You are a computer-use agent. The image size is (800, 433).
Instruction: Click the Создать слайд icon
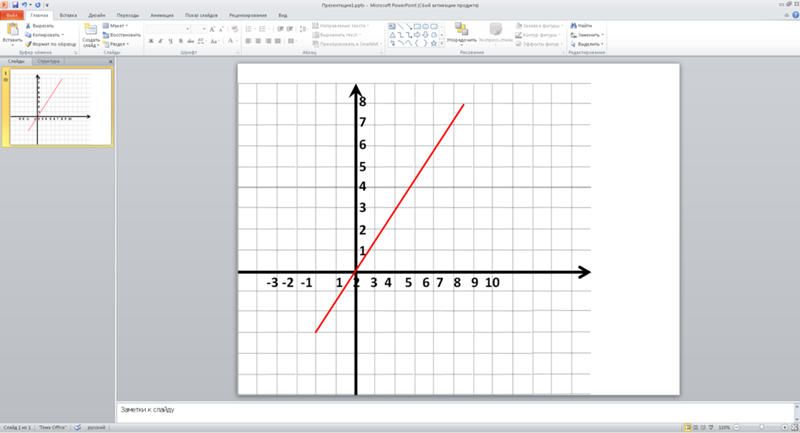point(91,30)
